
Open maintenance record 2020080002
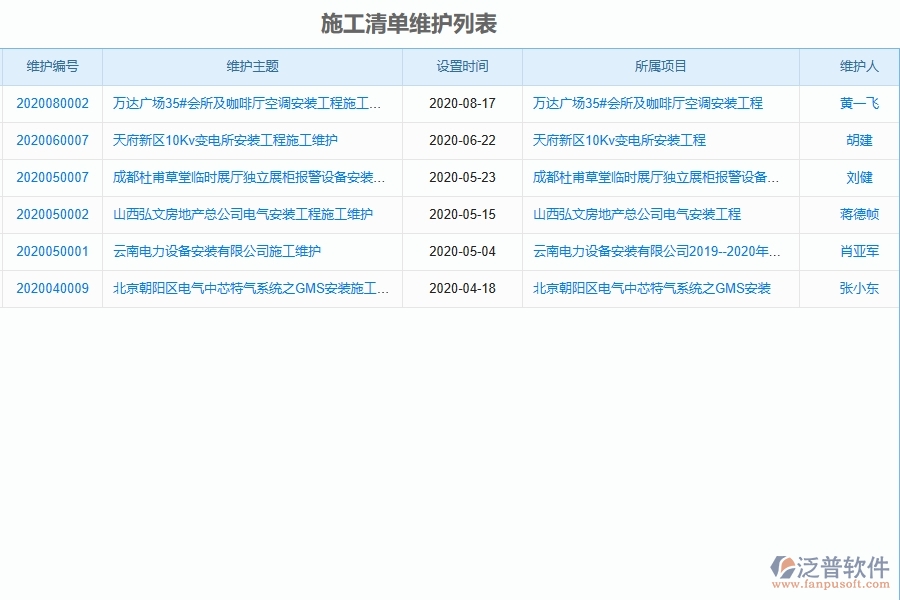point(50,103)
